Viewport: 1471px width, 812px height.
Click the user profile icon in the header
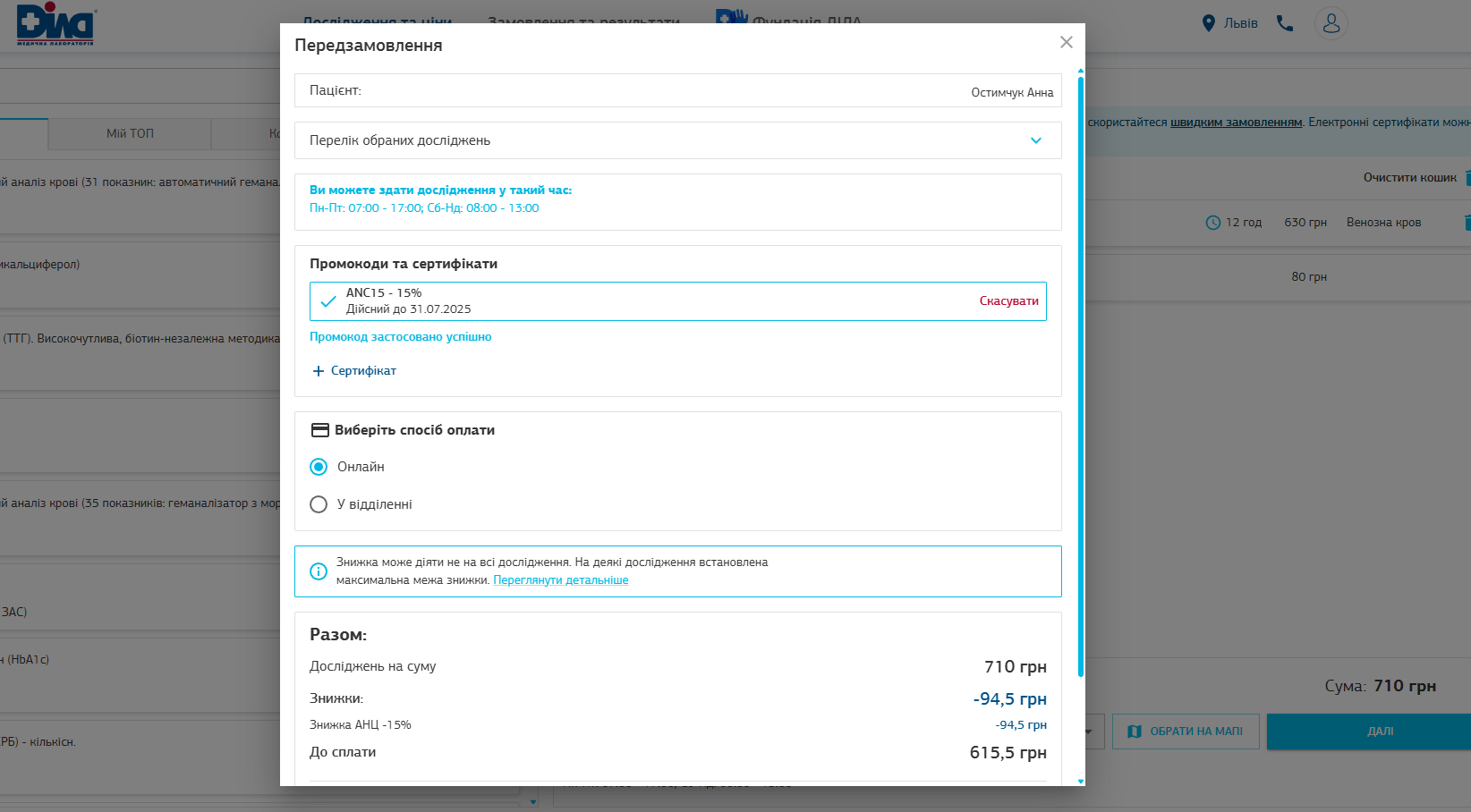(1331, 23)
